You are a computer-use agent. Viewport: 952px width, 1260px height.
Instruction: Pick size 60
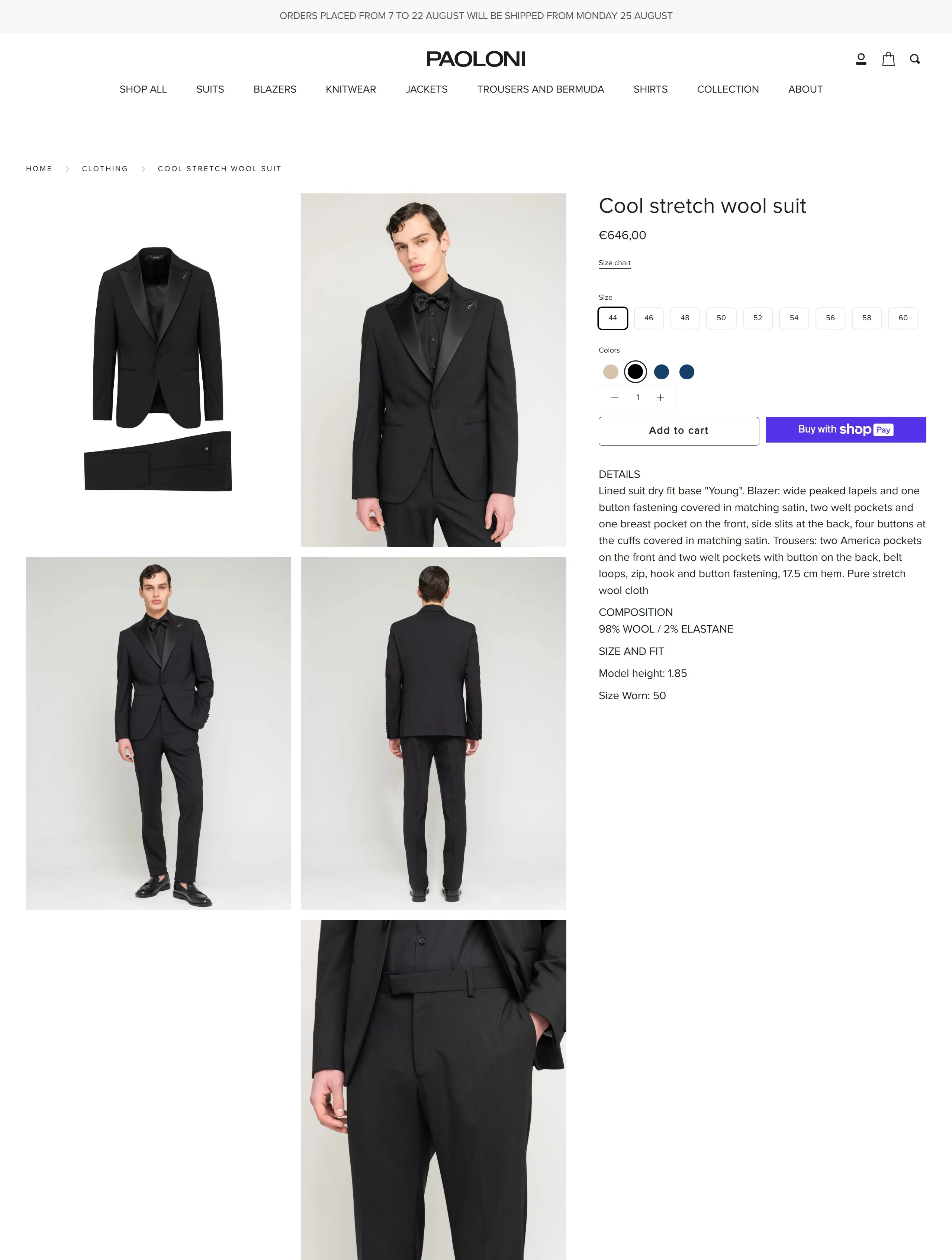[903, 318]
